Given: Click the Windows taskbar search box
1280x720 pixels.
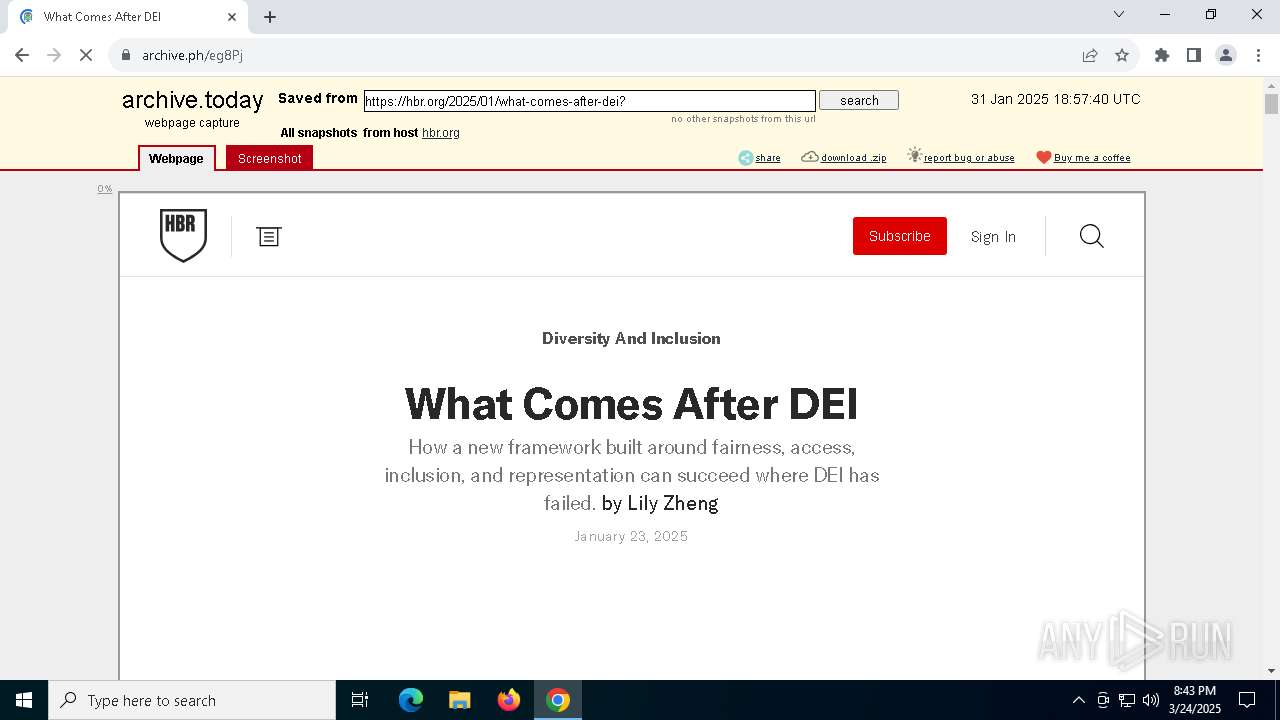Looking at the screenshot, I should pyautogui.click(x=192, y=700).
